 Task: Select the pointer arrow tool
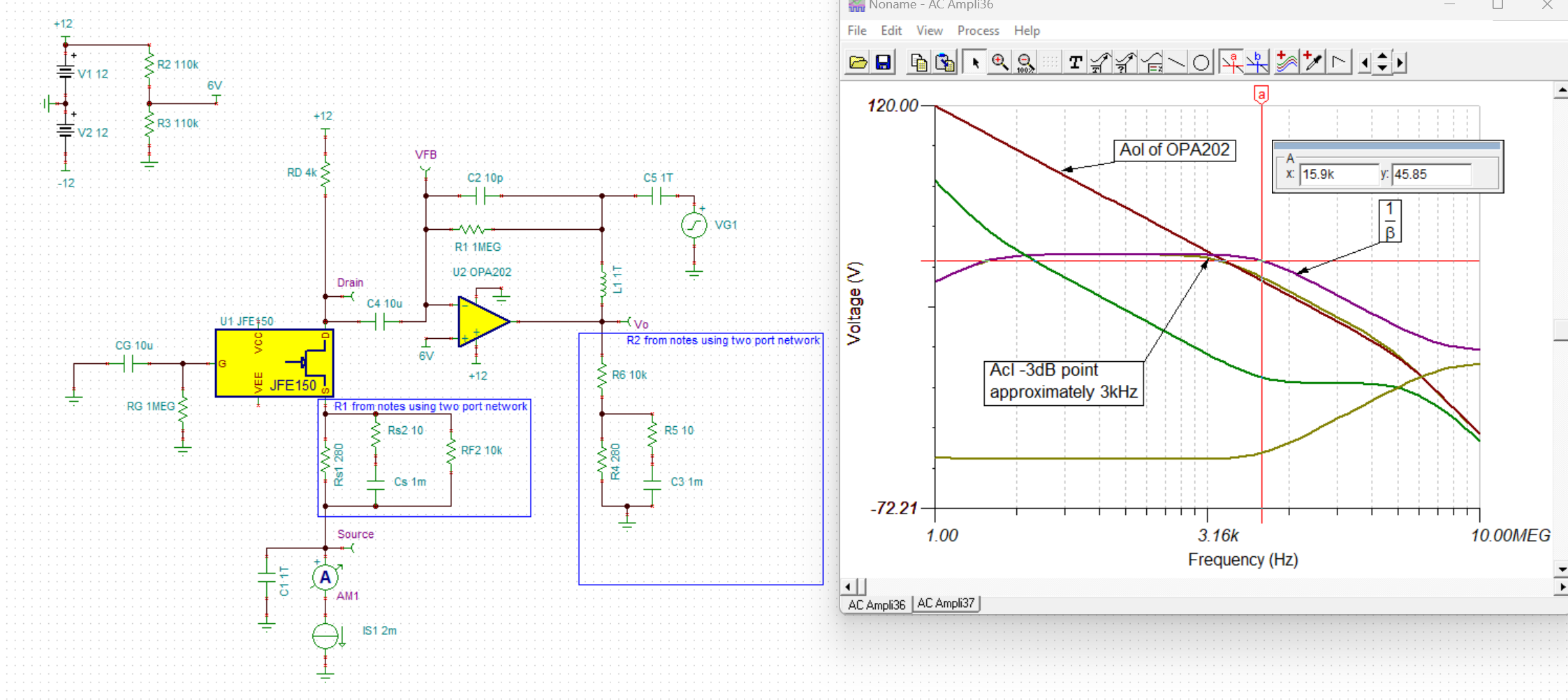tap(975, 63)
